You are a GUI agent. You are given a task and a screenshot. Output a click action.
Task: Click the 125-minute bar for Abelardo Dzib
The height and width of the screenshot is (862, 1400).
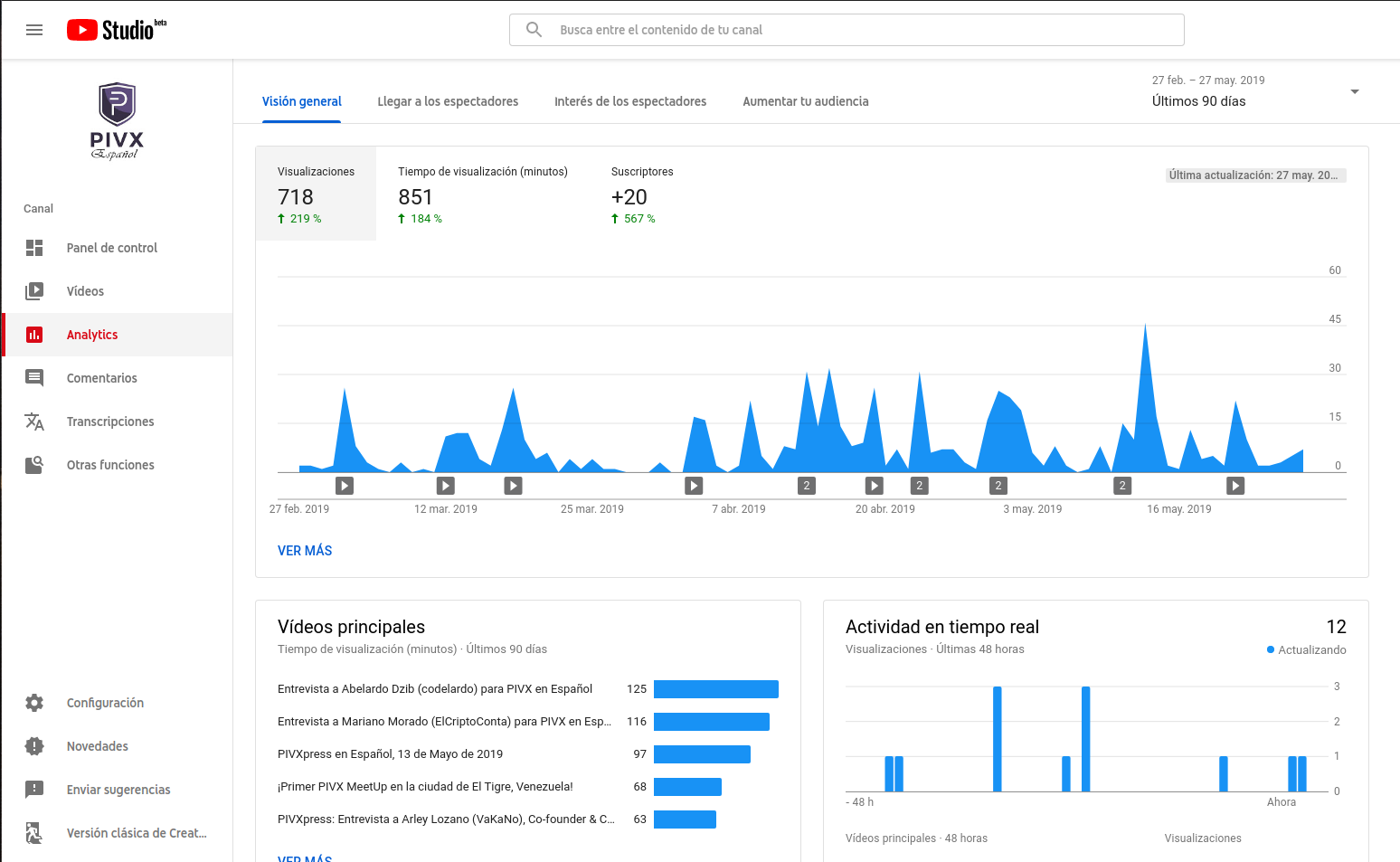coord(716,689)
